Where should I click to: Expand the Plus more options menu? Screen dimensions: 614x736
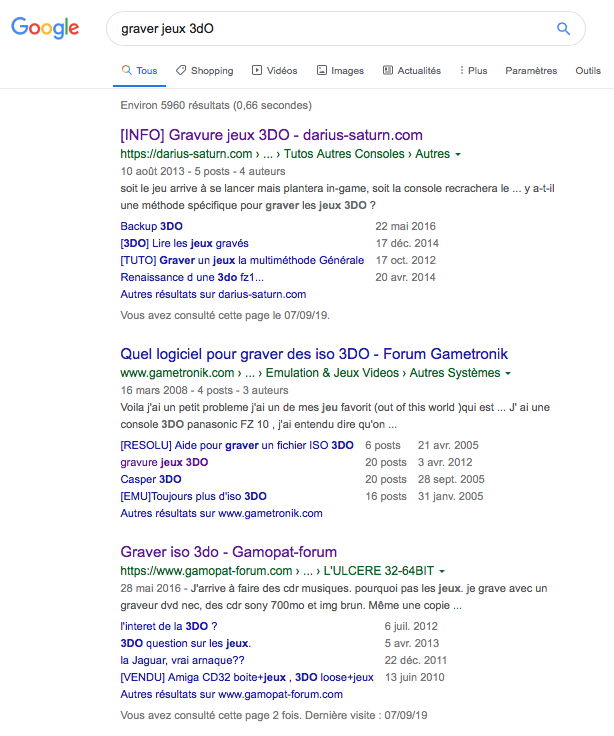tap(473, 71)
